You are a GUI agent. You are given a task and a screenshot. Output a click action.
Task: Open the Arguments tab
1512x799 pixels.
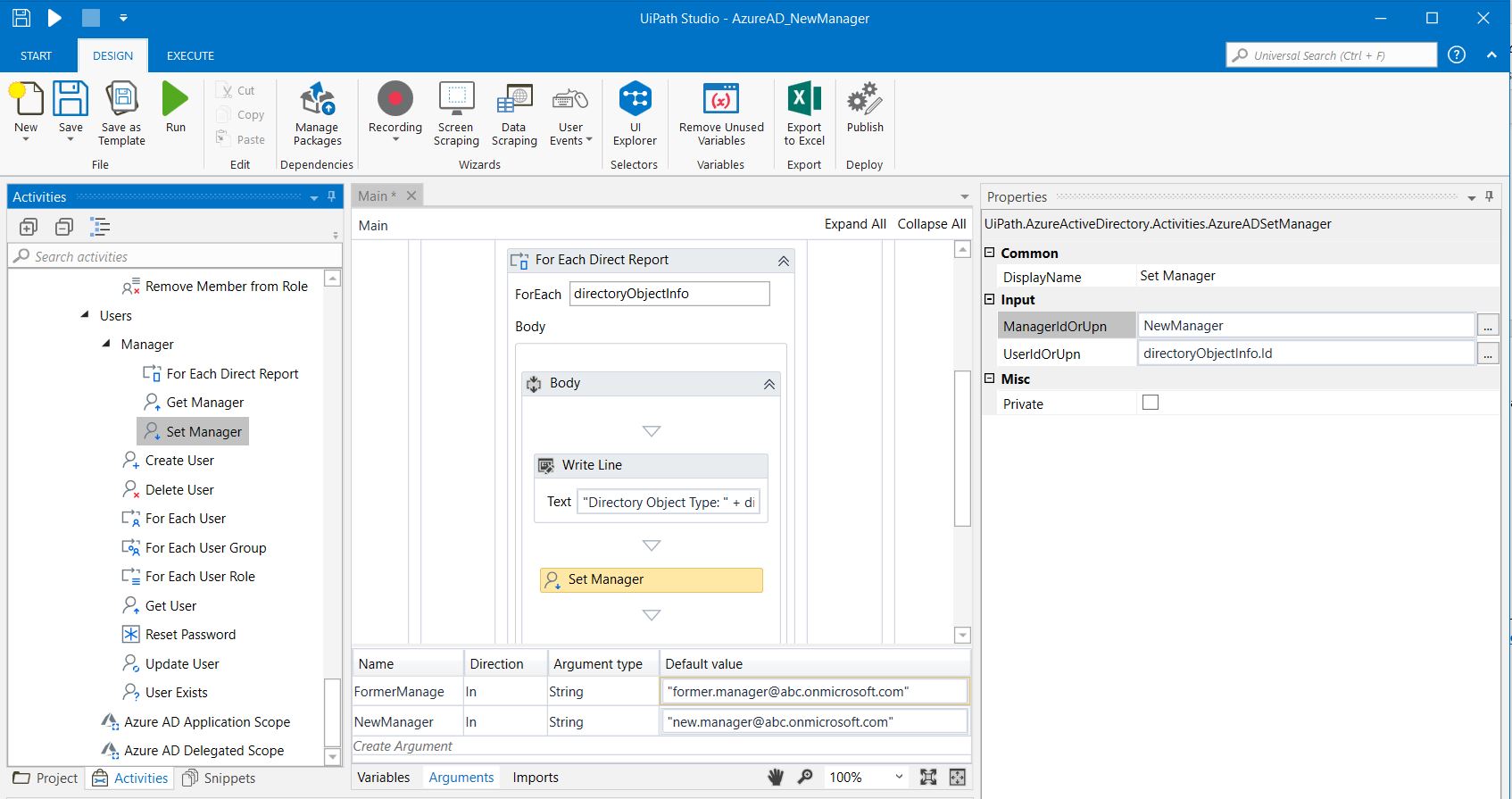(461, 778)
